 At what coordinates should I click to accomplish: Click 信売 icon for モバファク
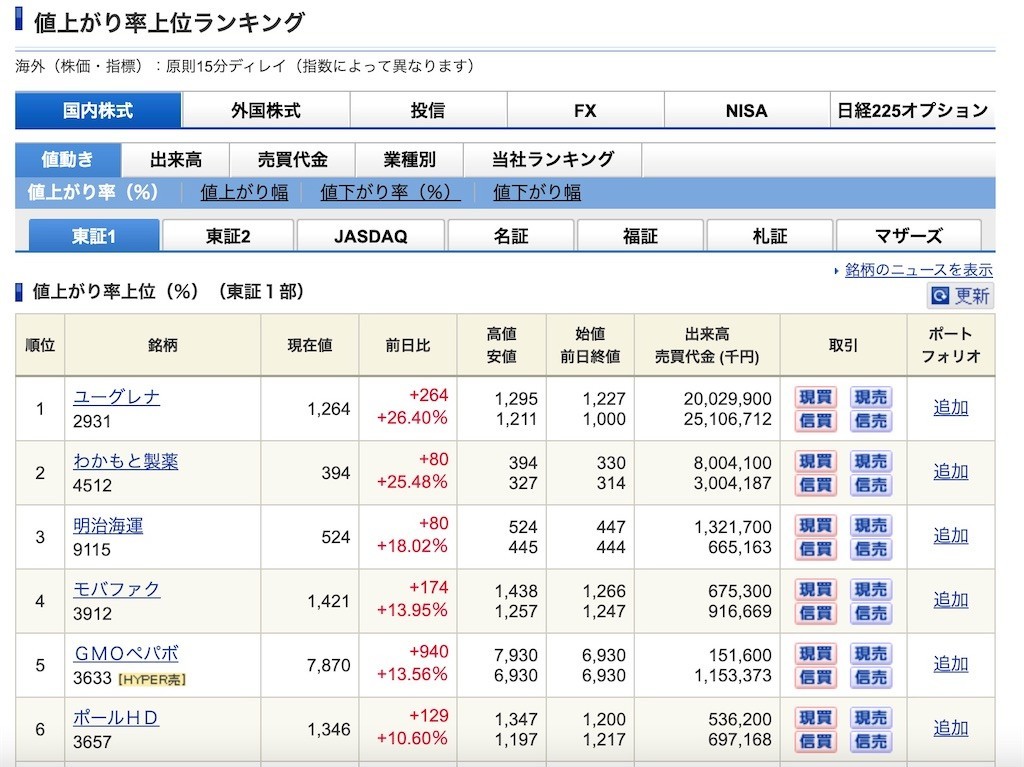pos(871,613)
